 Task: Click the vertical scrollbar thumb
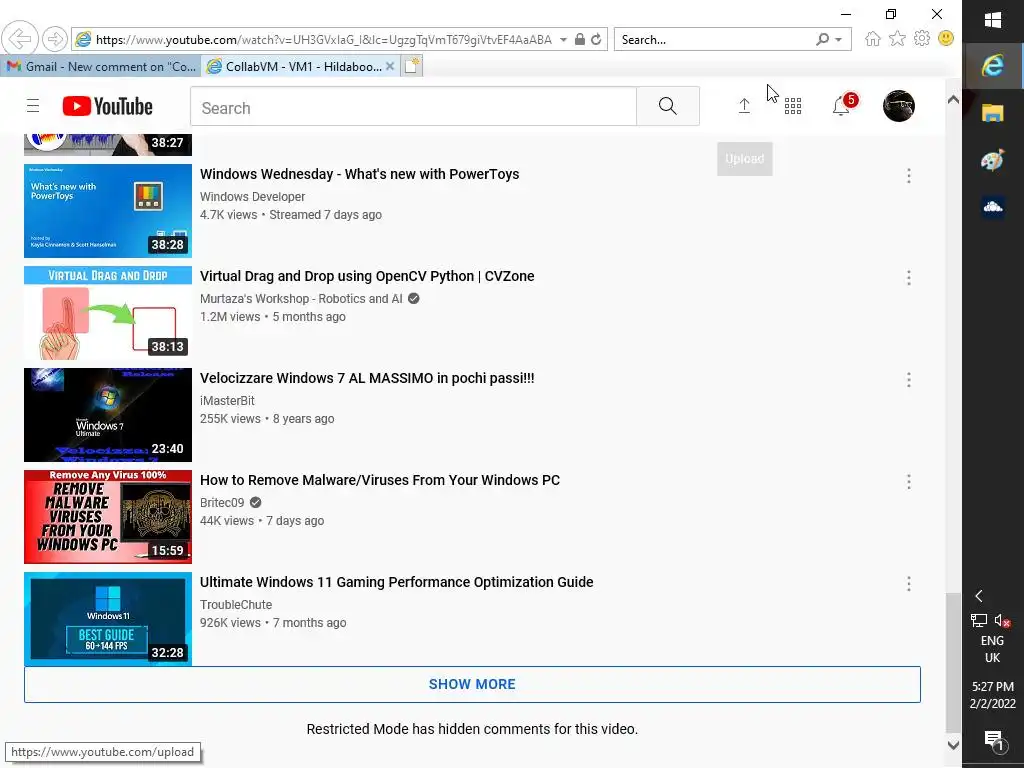pyautogui.click(x=953, y=662)
